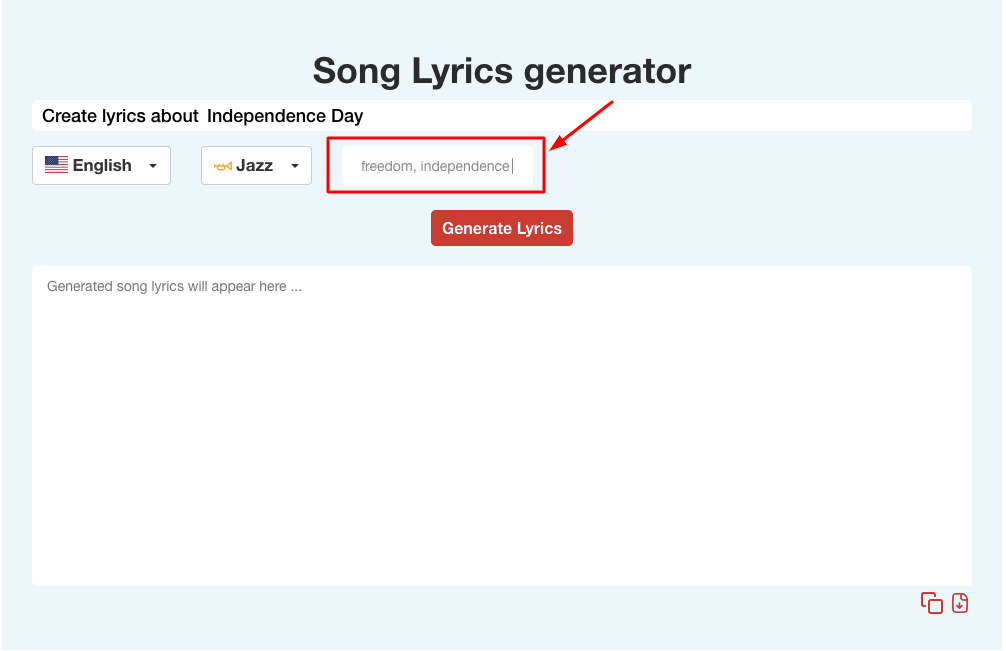
Task: Expand the Jazz genre dropdown arrow
Action: [294, 165]
